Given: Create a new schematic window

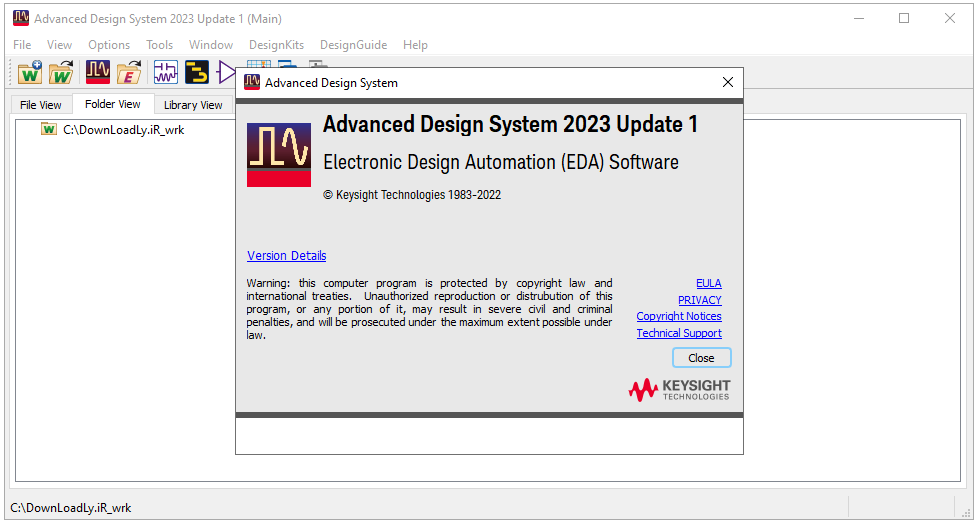Looking at the screenshot, I should pyautogui.click(x=166, y=72).
